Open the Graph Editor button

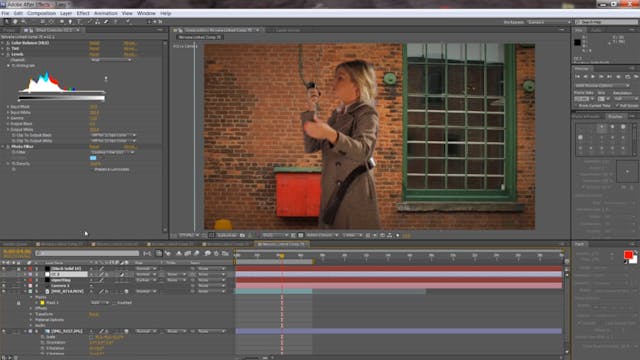[x=225, y=253]
